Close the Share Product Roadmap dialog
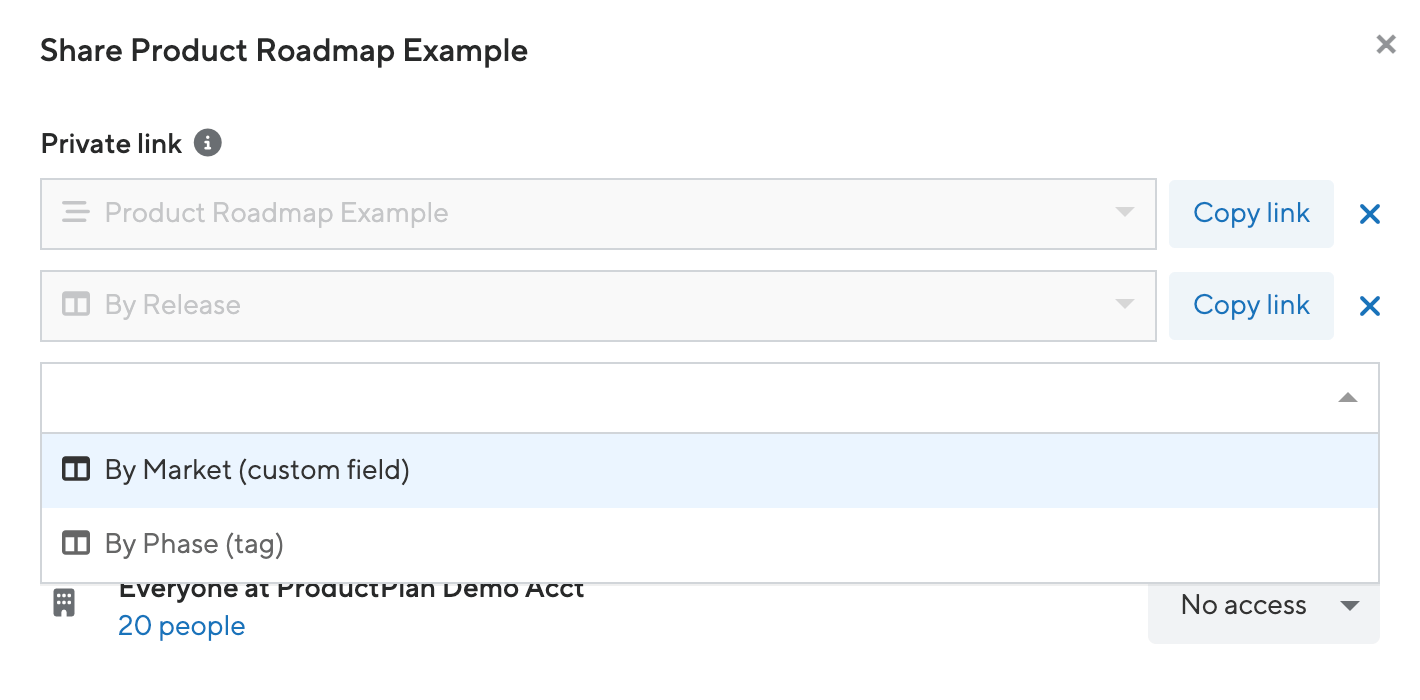Image resolution: width=1420 pixels, height=700 pixels. pyautogui.click(x=1385, y=44)
